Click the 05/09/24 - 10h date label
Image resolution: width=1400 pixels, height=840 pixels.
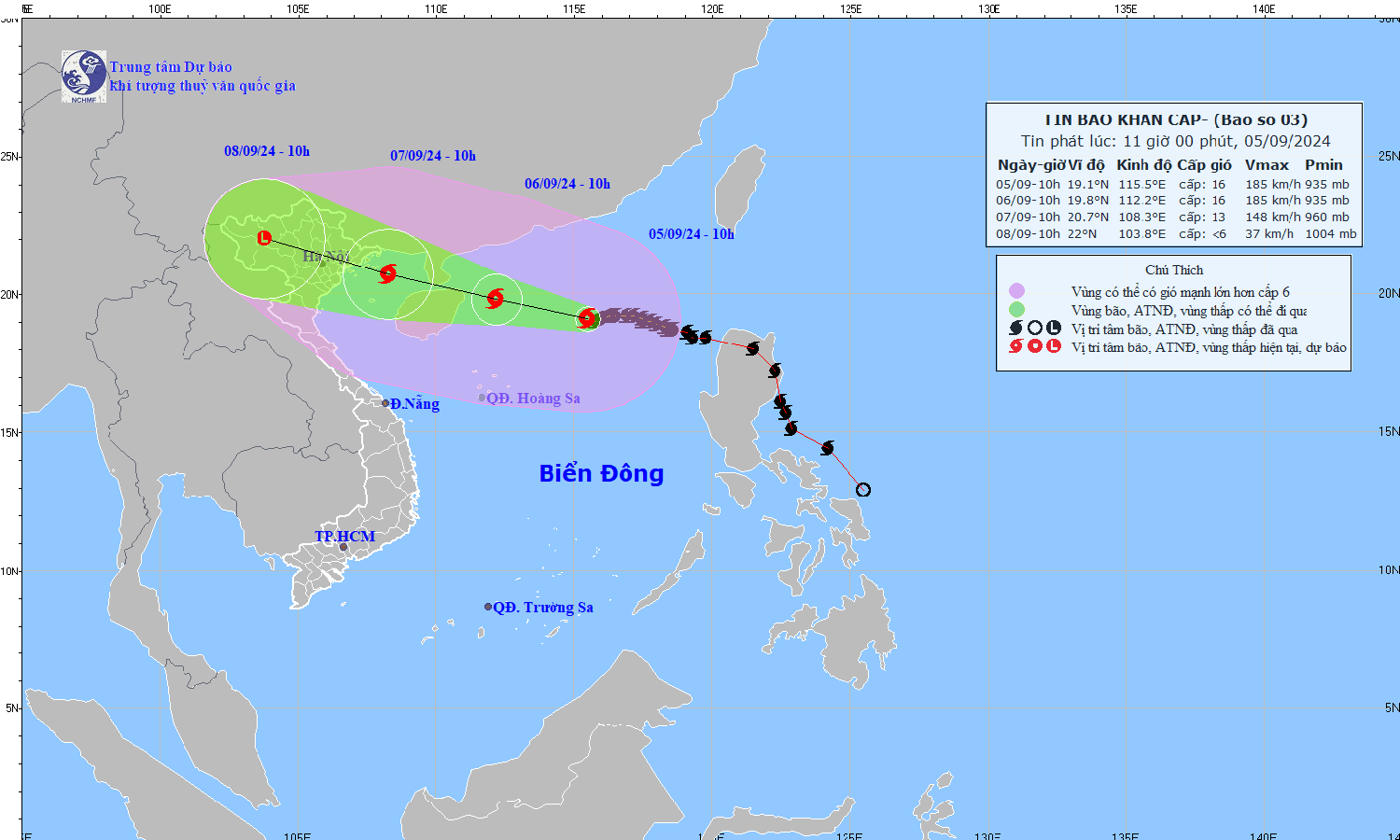[692, 234]
